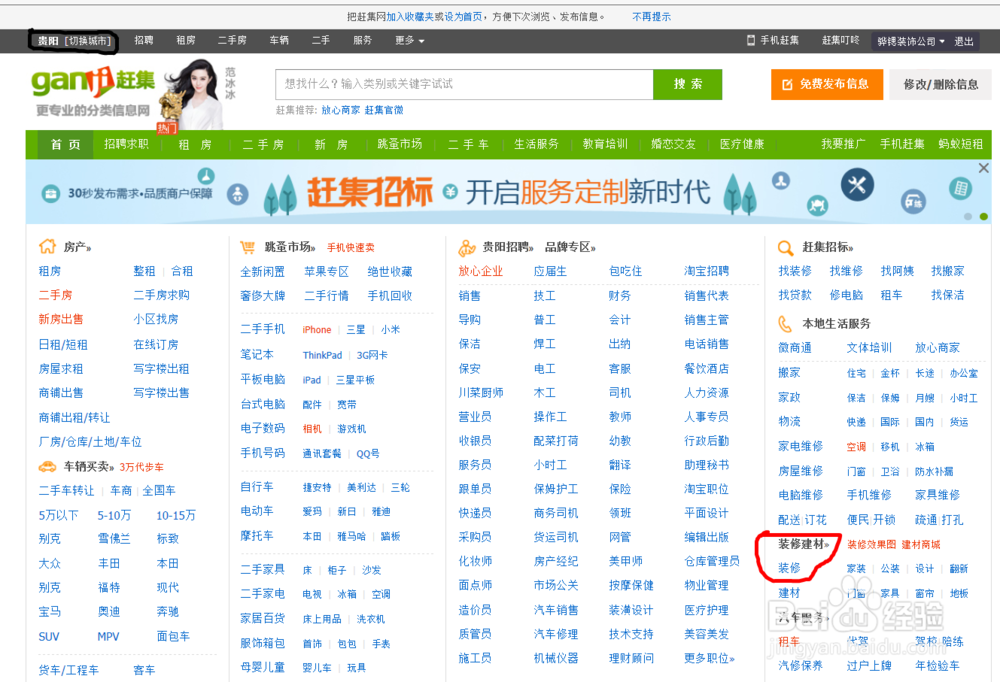Open the 骅锶装饰公司 account dropdown

907,41
